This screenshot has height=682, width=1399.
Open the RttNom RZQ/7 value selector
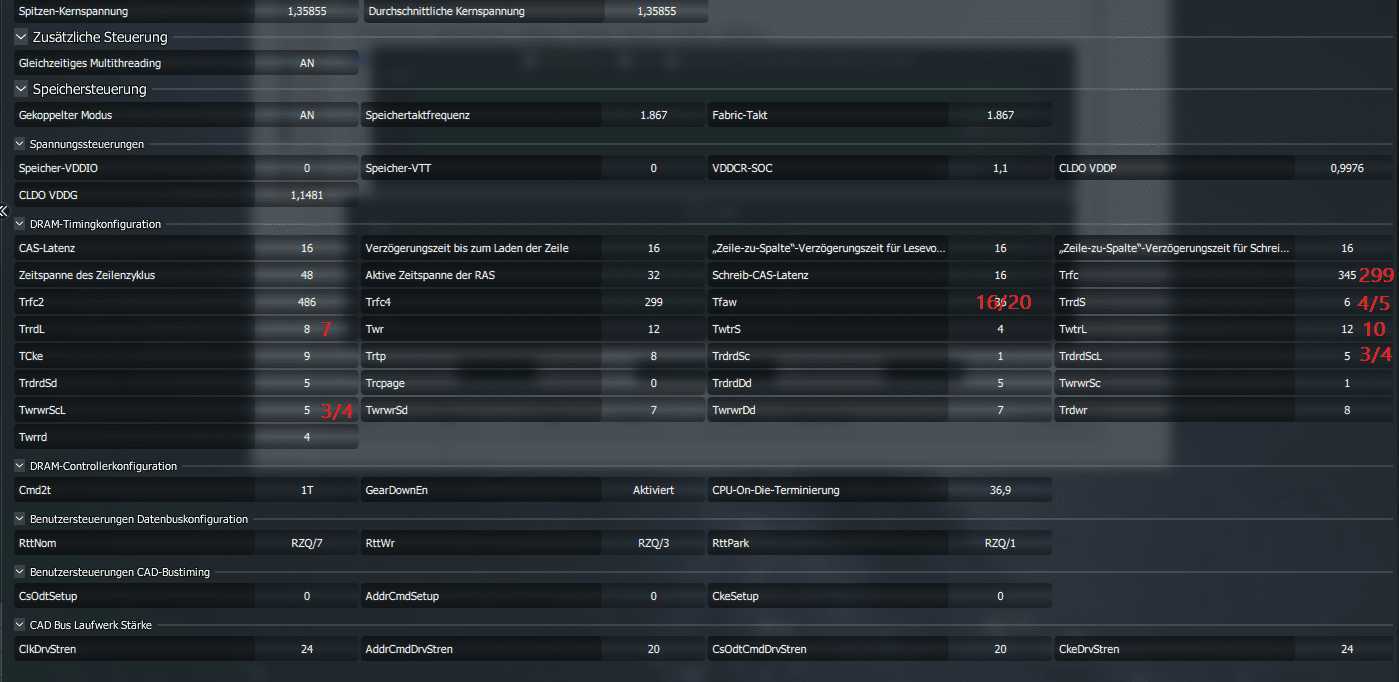[x=307, y=543]
